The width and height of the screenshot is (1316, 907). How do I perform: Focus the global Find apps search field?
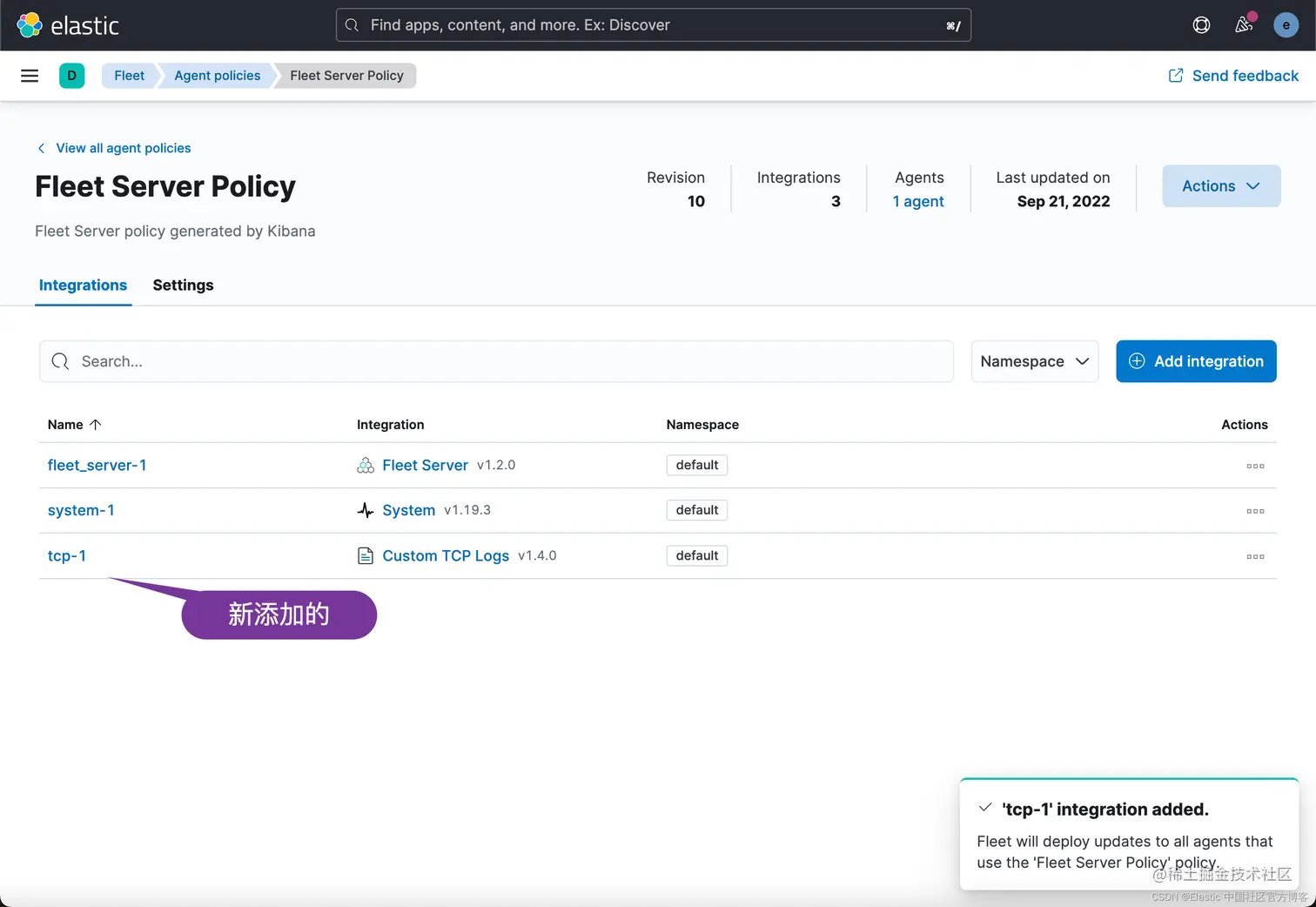click(x=653, y=25)
